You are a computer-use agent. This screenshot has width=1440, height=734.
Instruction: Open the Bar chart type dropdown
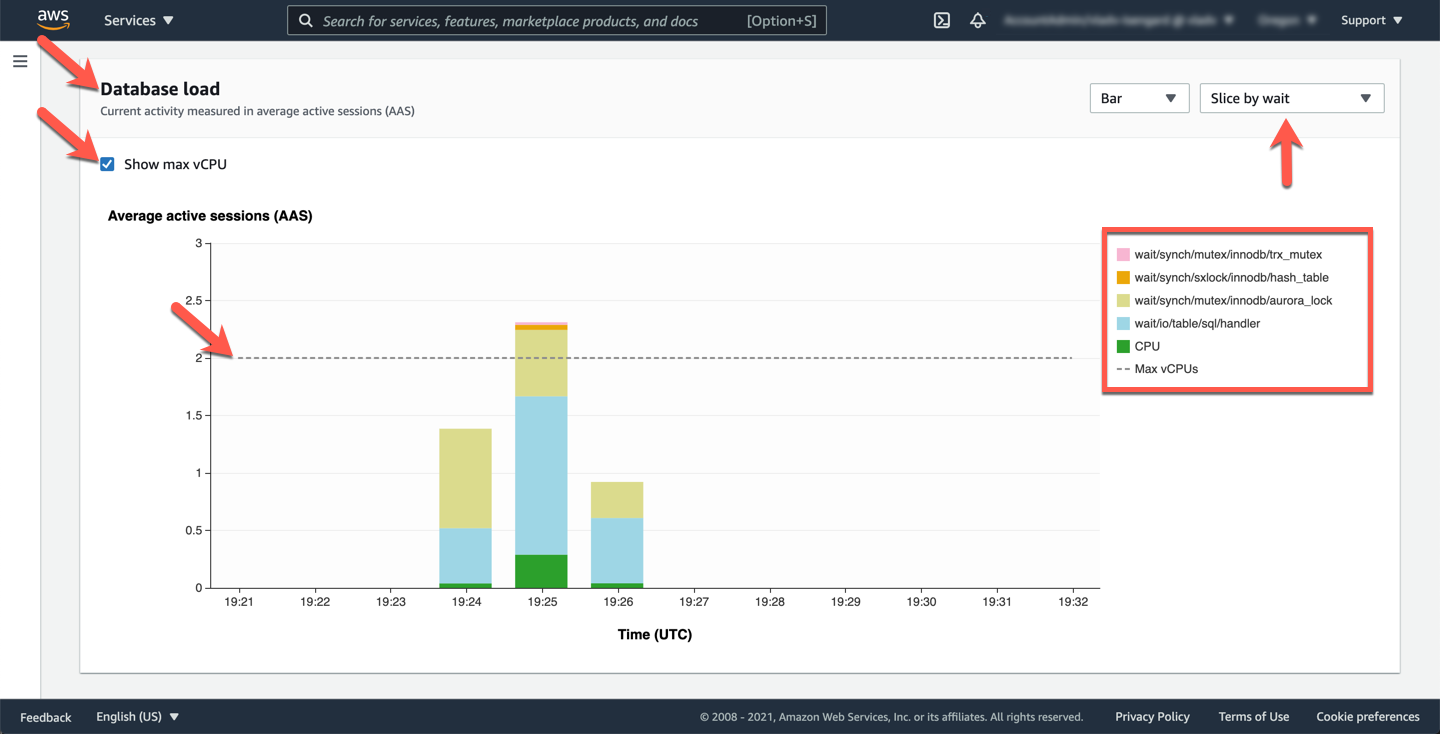1139,98
